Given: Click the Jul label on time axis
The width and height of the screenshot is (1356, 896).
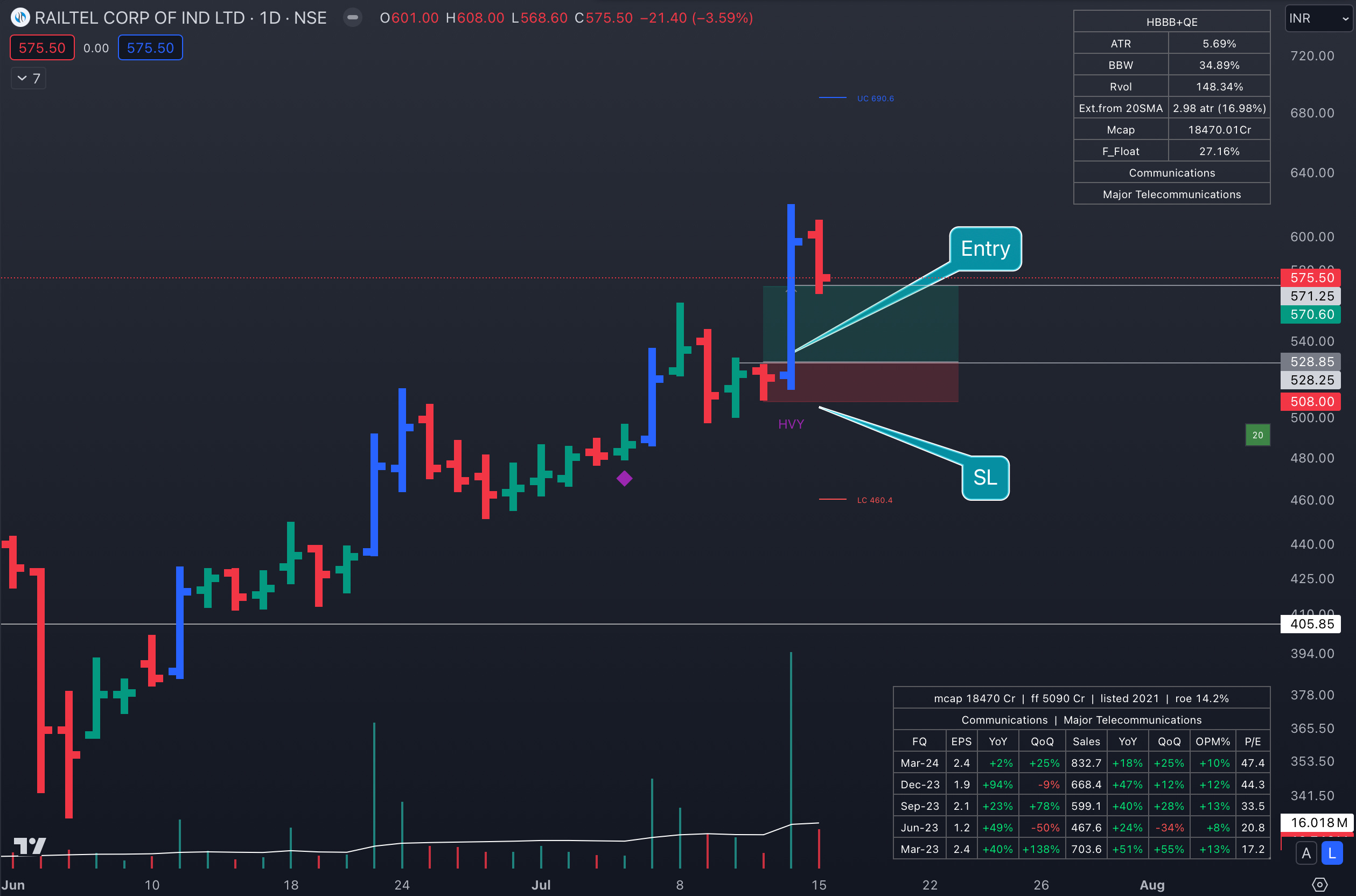Looking at the screenshot, I should (x=541, y=885).
